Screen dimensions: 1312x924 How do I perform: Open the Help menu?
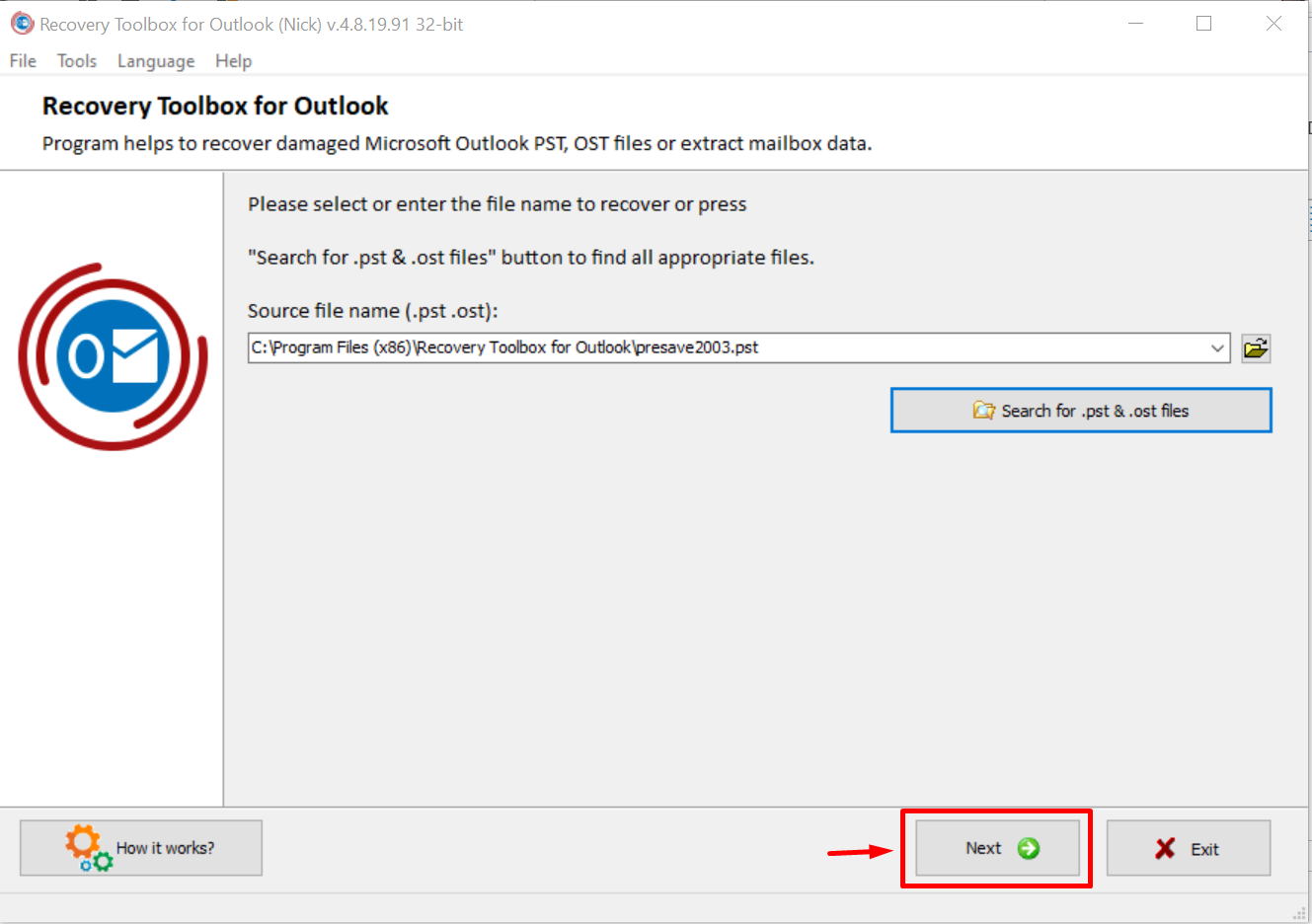234,61
